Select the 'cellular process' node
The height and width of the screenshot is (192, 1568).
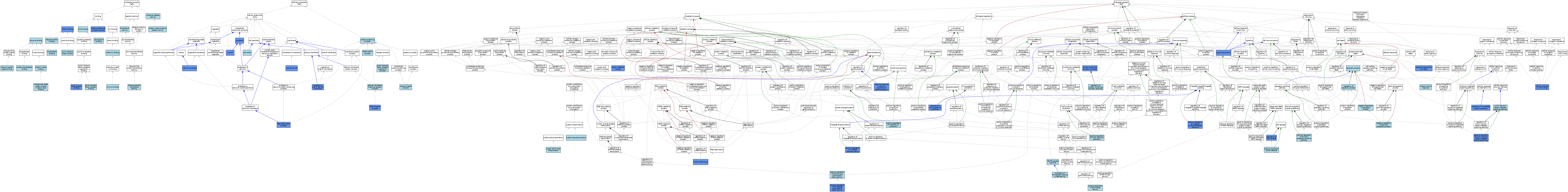point(1188,16)
